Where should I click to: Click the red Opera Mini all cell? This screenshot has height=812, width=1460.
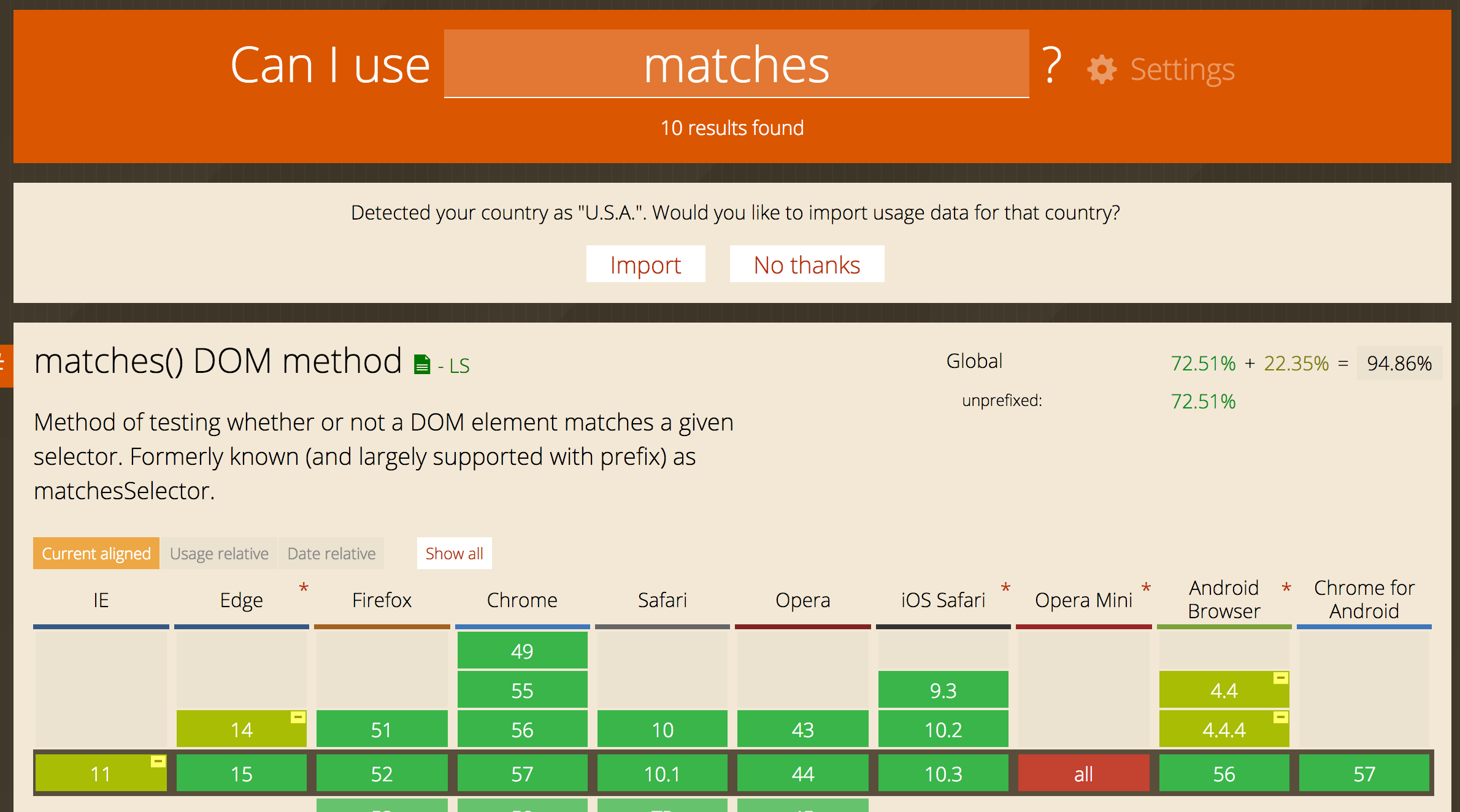tap(1083, 773)
